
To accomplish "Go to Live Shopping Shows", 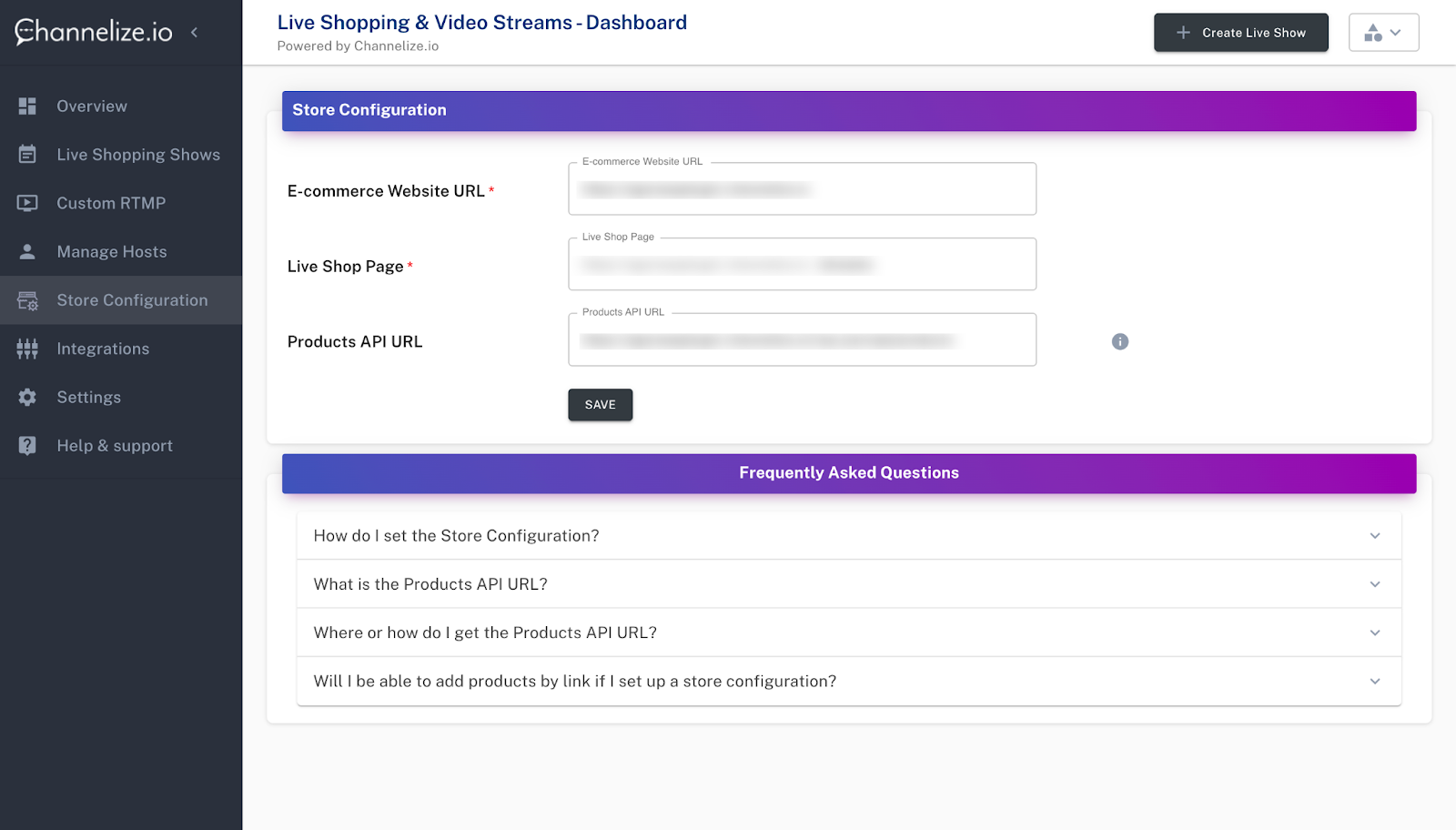I will coord(121,155).
